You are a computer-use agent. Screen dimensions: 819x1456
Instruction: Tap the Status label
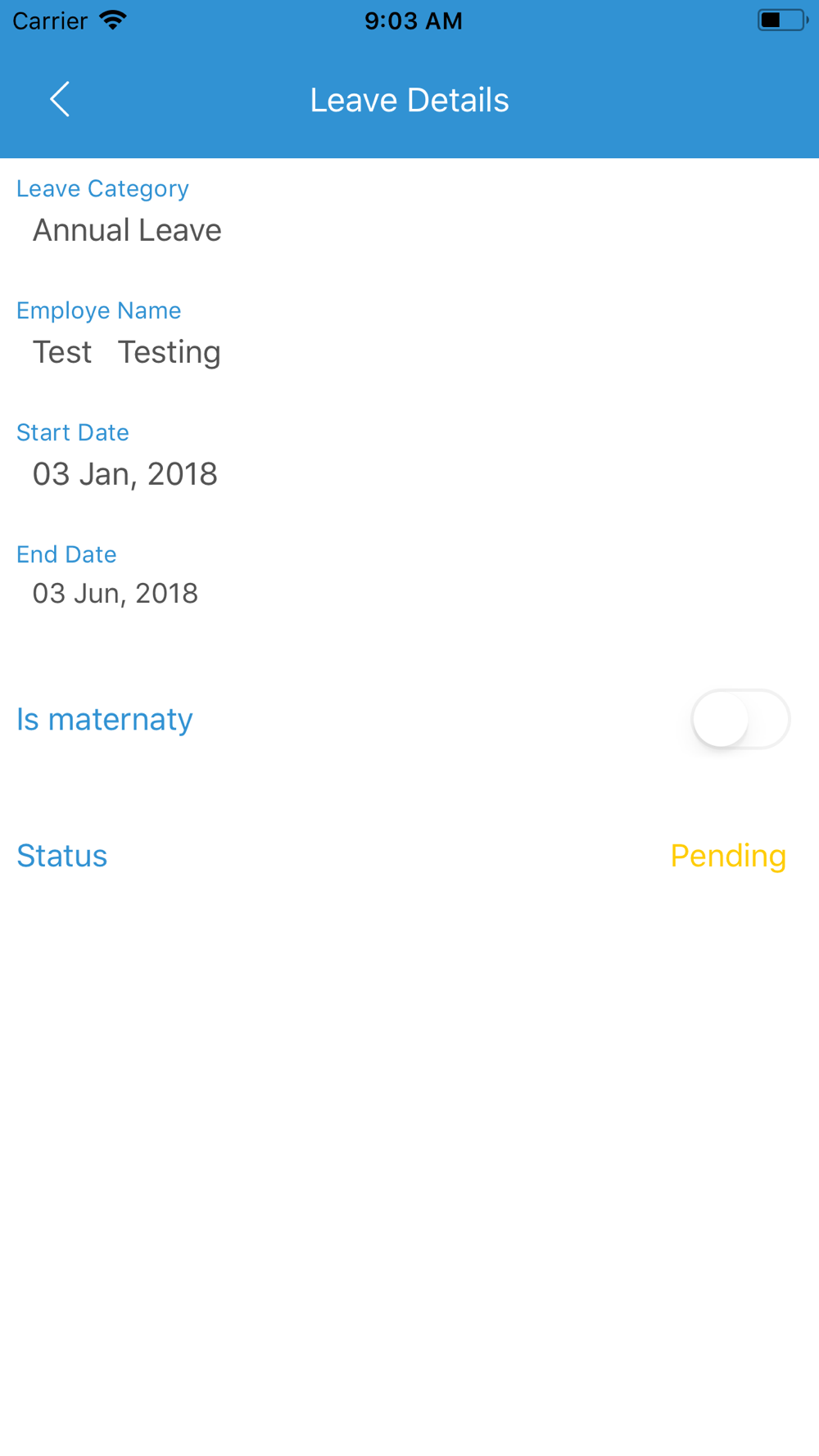(x=62, y=856)
